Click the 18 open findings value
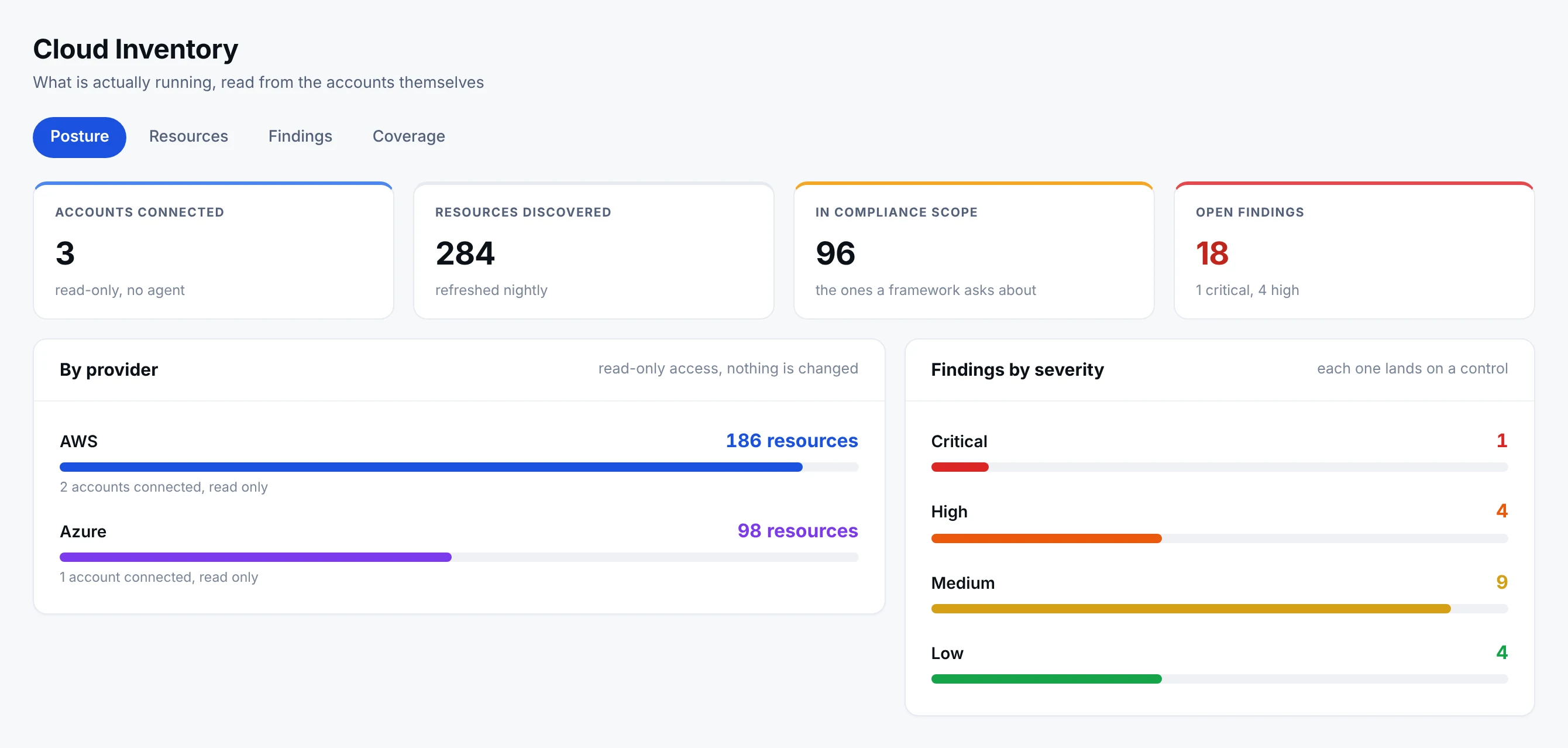The width and height of the screenshot is (1568, 748). pyautogui.click(x=1212, y=253)
